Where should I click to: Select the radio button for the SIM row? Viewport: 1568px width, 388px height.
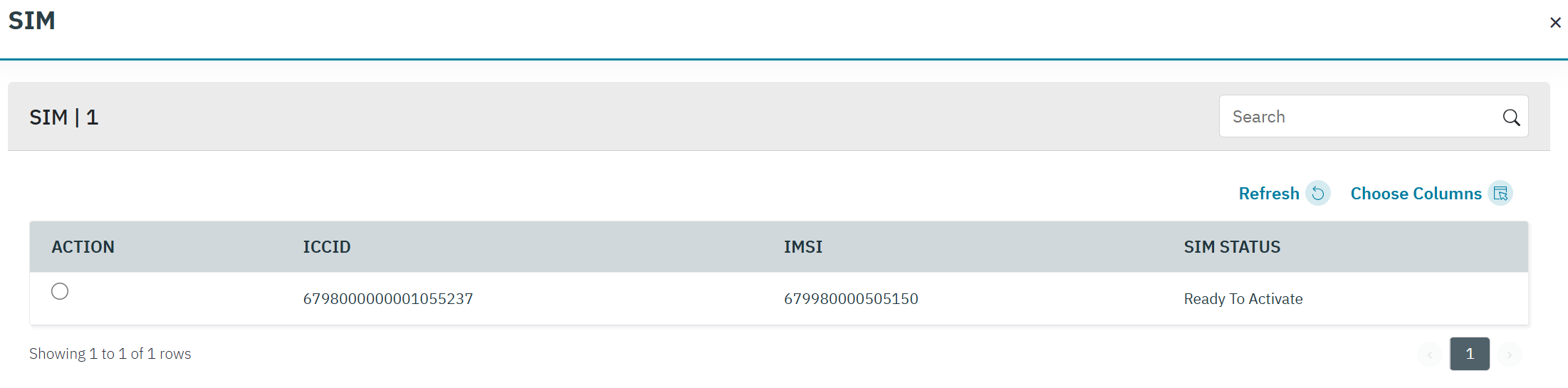coord(60,291)
